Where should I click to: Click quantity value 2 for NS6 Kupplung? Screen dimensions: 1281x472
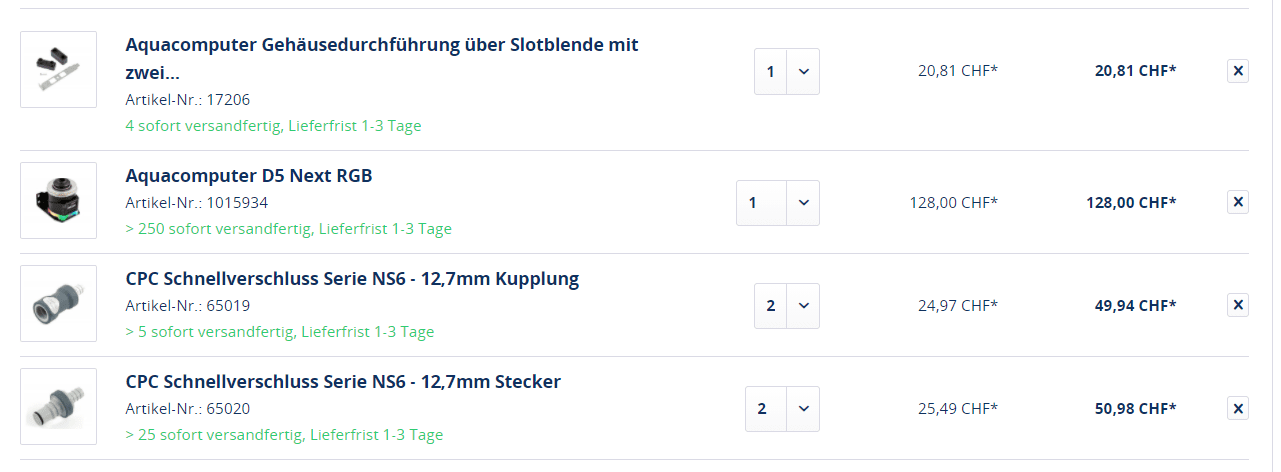(x=770, y=306)
